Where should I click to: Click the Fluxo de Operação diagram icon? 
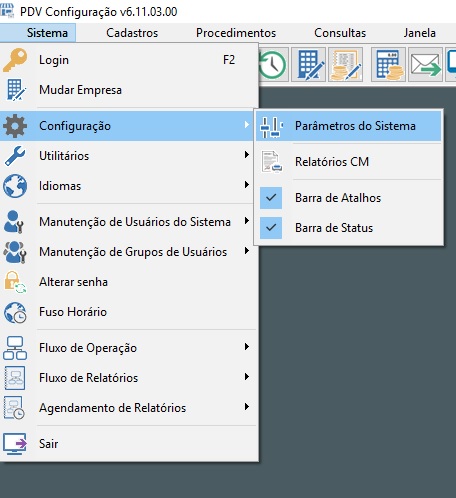click(15, 348)
